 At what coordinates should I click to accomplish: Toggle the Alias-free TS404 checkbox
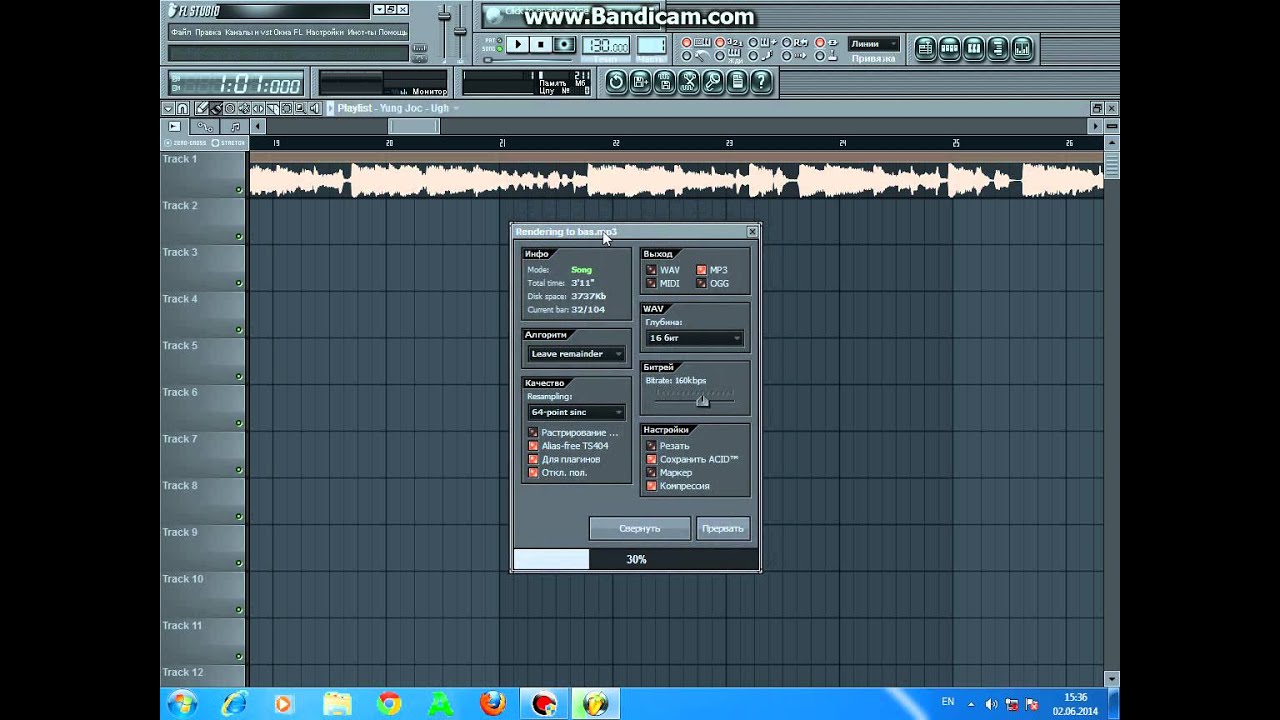click(x=533, y=446)
